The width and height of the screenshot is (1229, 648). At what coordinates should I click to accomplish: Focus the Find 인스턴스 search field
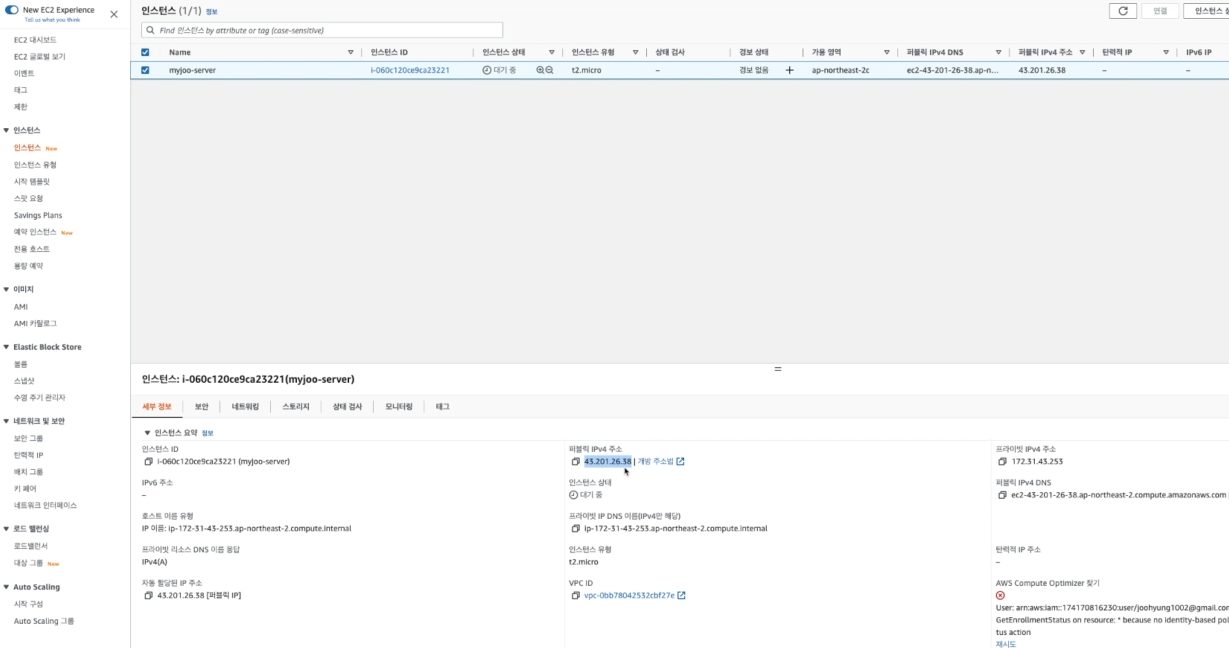[x=322, y=31]
